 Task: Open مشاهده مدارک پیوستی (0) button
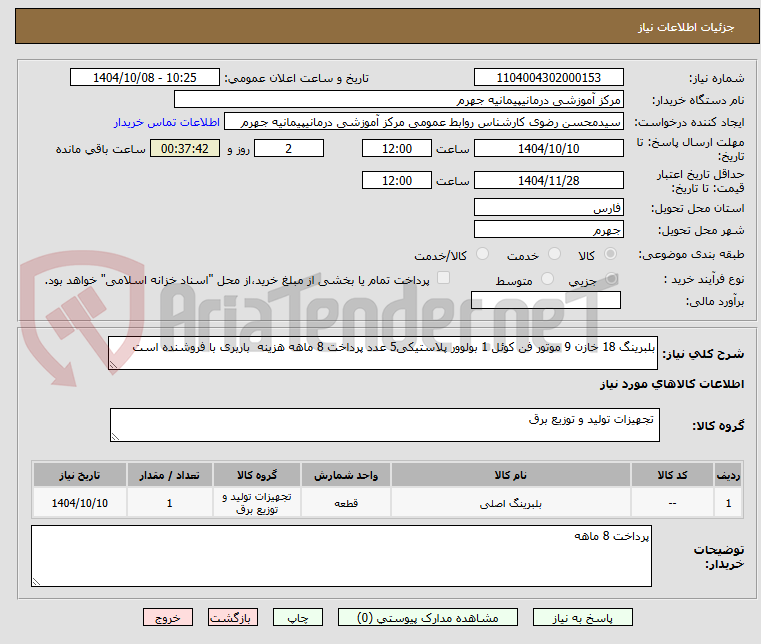(x=428, y=617)
